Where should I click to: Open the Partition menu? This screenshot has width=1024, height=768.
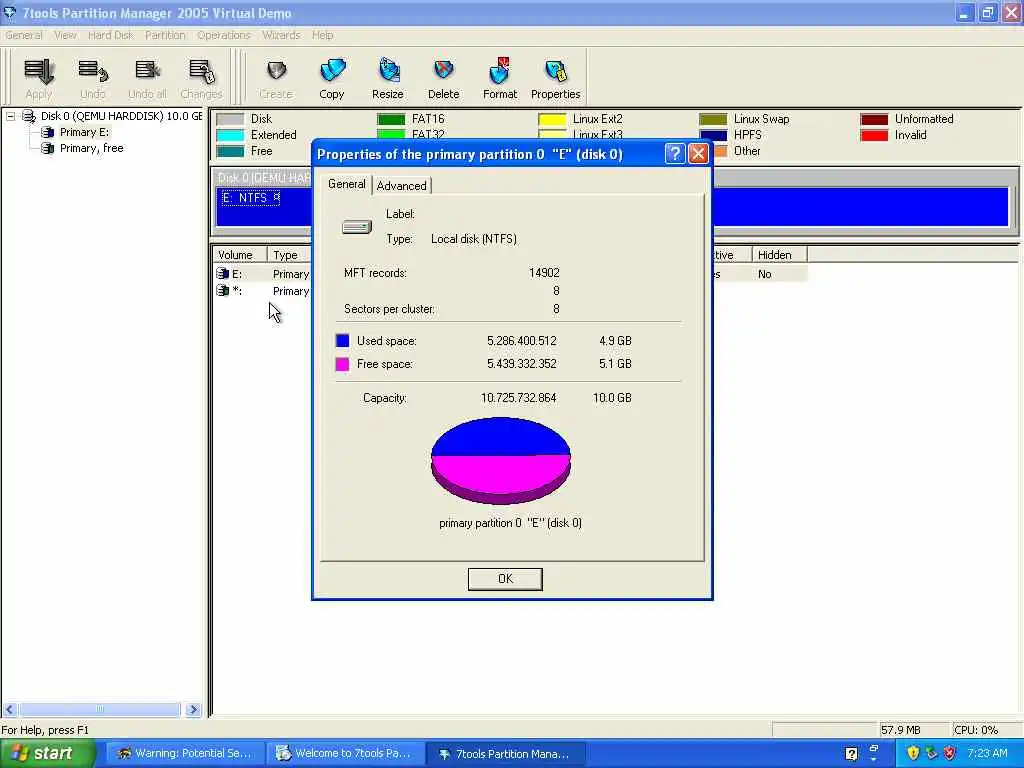pyautogui.click(x=165, y=35)
